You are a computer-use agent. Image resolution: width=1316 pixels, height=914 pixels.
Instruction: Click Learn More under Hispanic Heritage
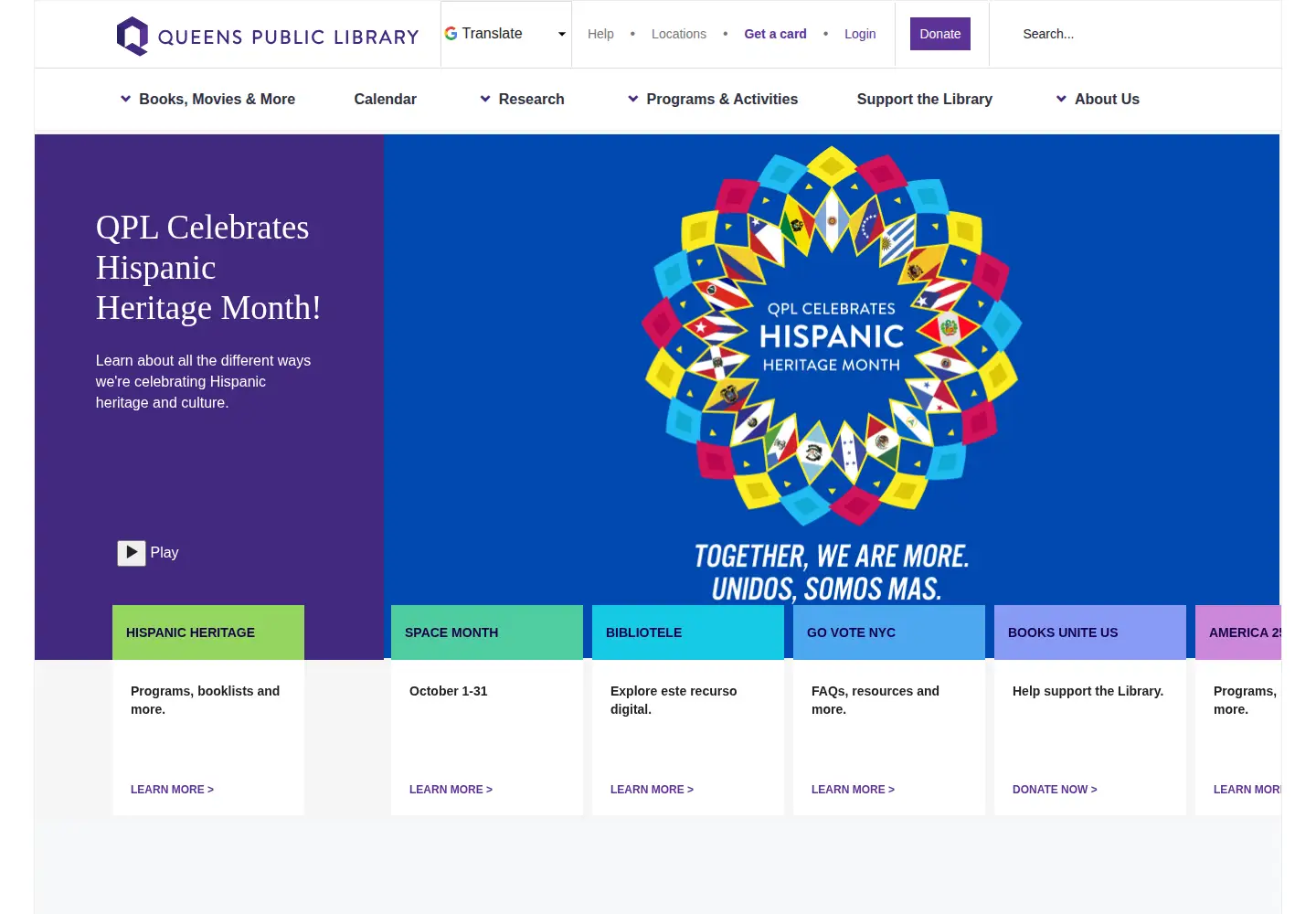172,790
